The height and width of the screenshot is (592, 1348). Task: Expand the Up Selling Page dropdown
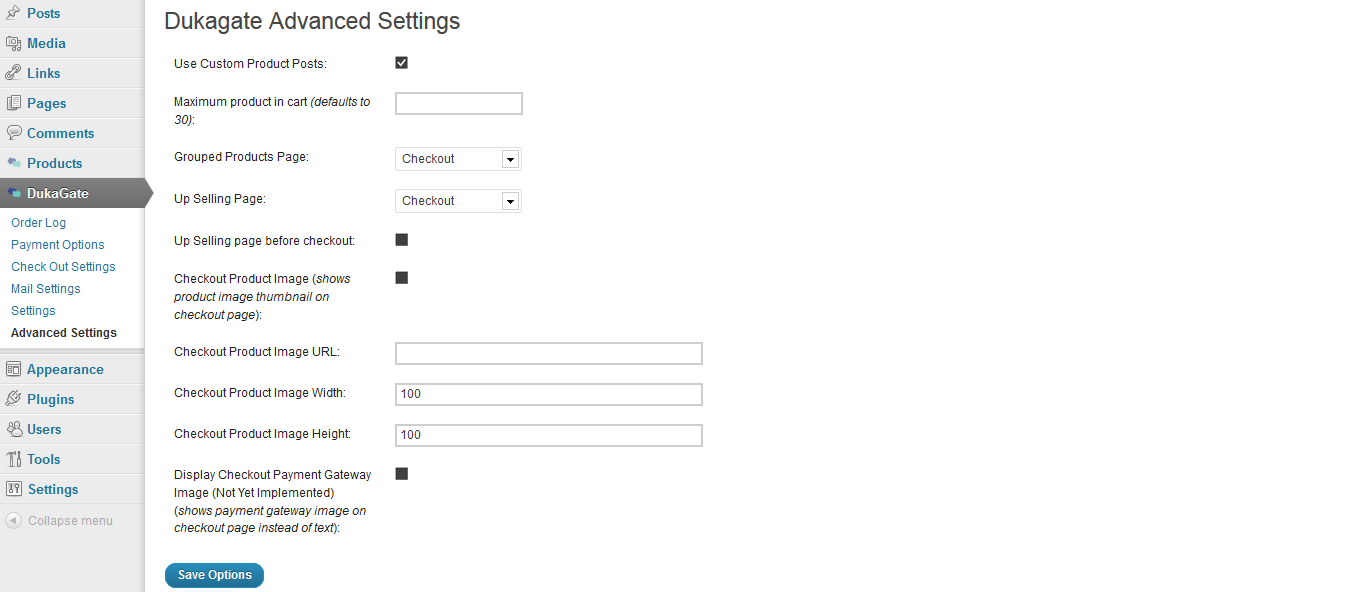[x=458, y=201]
